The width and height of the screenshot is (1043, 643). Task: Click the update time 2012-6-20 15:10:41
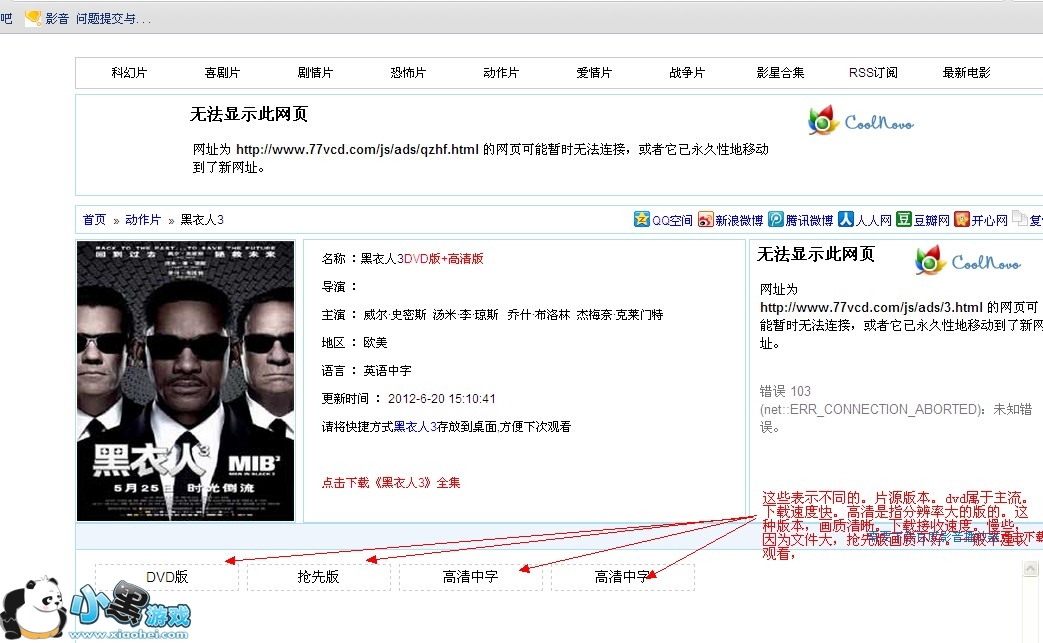(x=442, y=398)
